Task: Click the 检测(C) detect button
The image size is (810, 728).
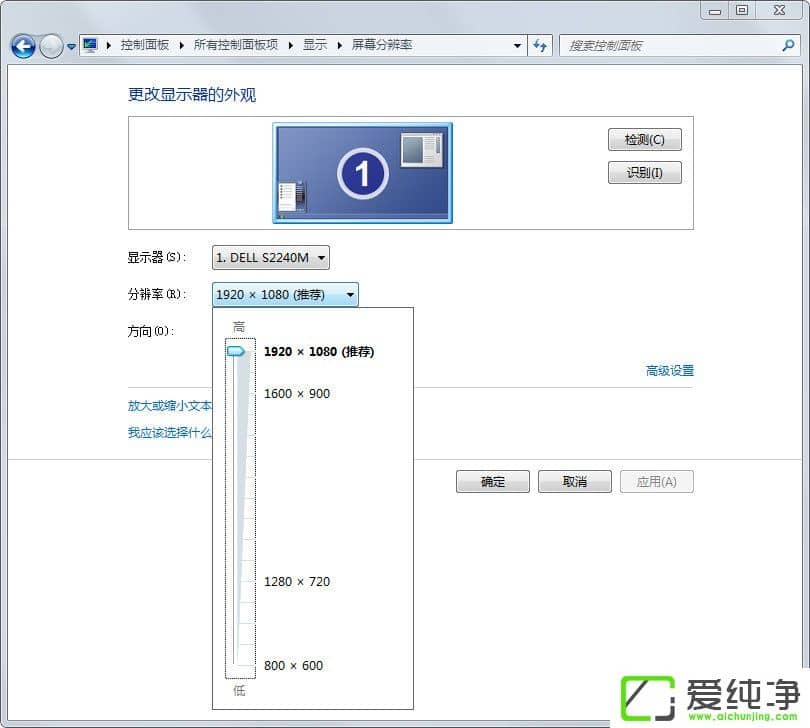Action: [644, 139]
